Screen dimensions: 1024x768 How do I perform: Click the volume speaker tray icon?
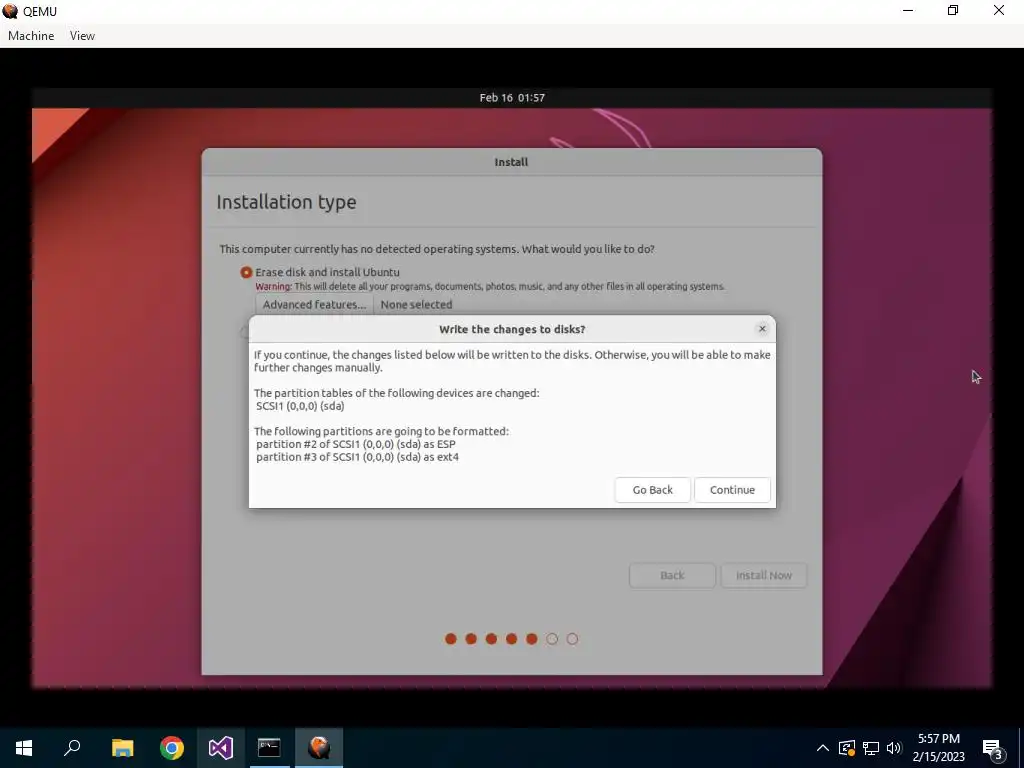(x=894, y=748)
